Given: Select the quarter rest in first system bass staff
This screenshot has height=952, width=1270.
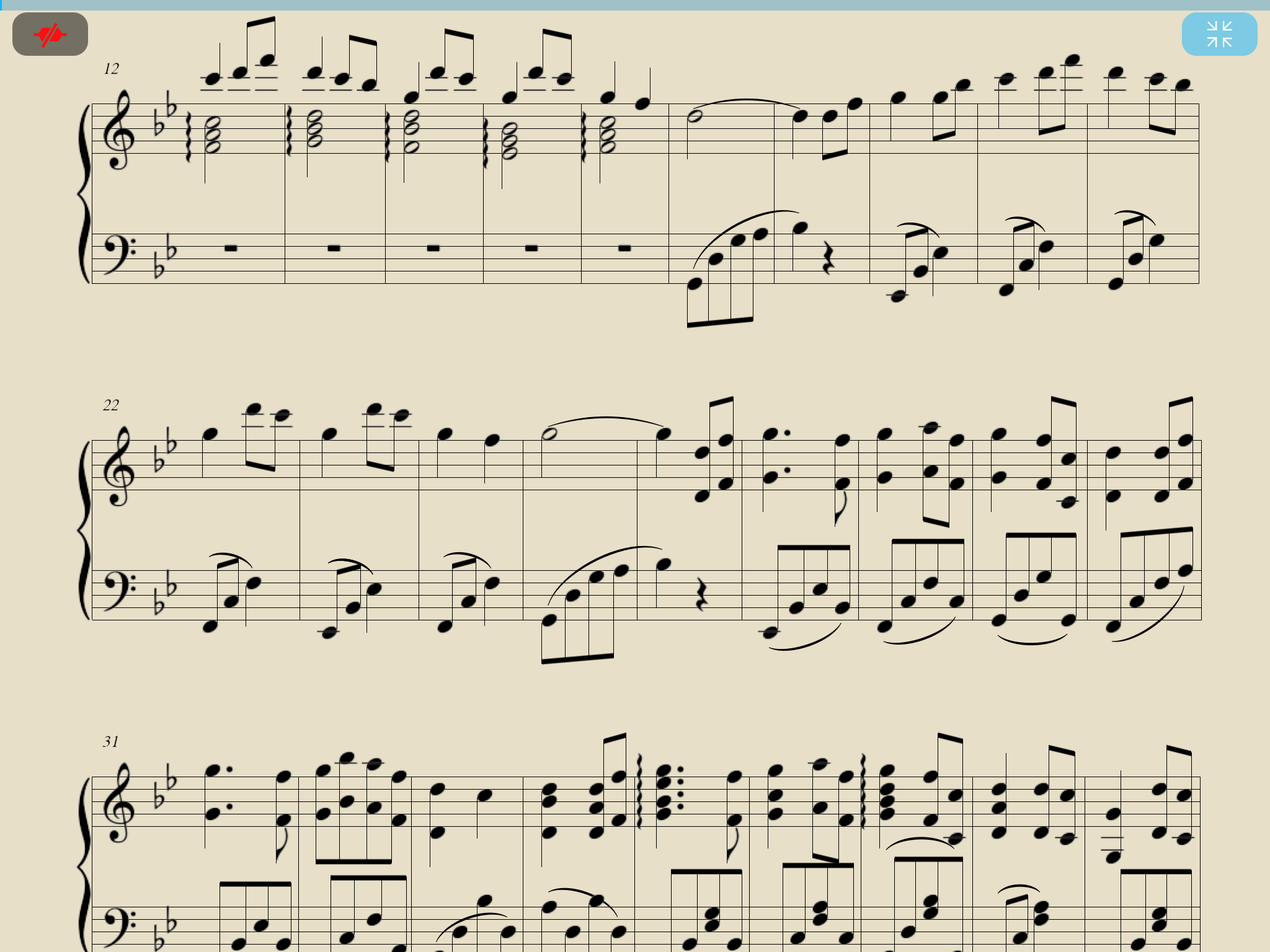Looking at the screenshot, I should point(828,259).
